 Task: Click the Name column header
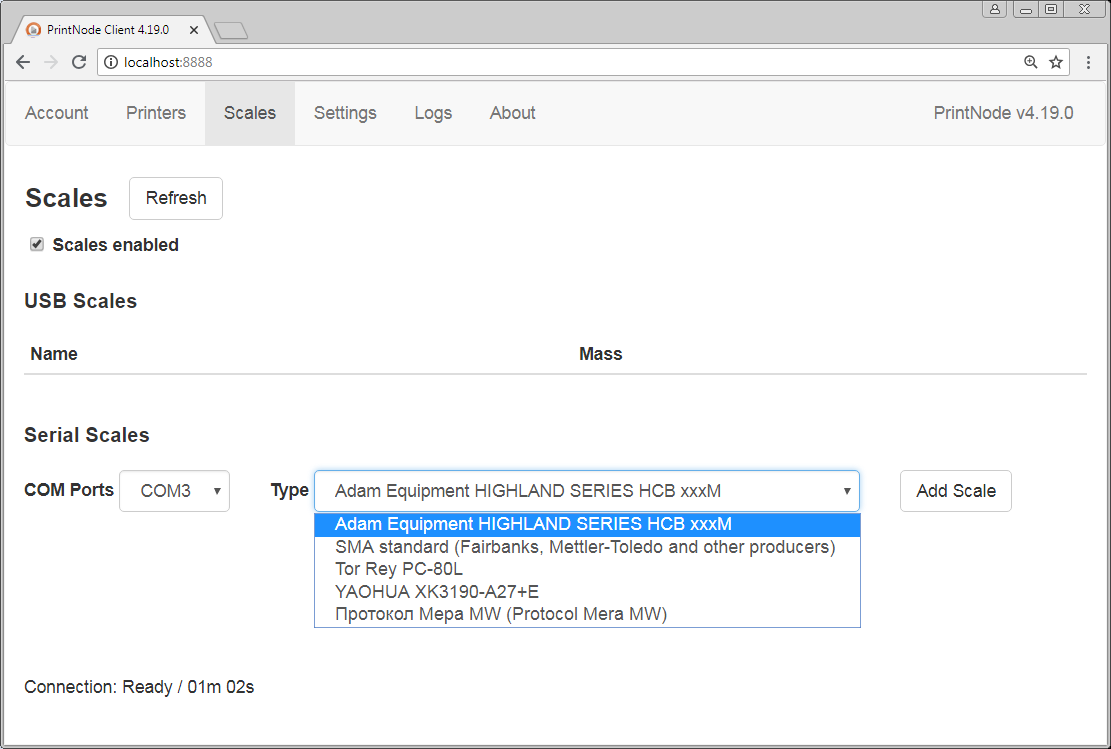(54, 354)
